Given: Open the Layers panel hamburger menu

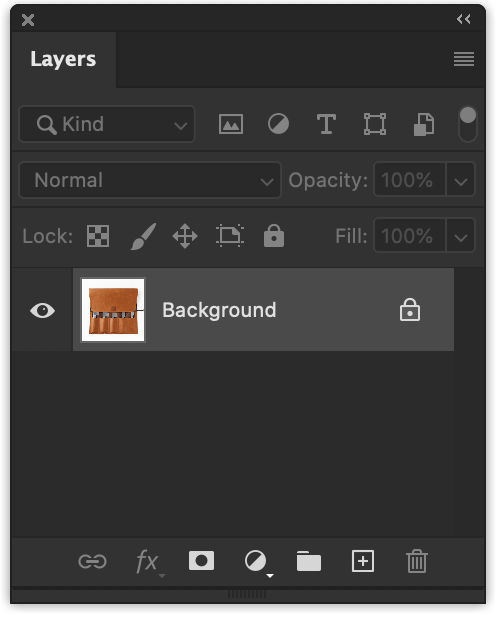Looking at the screenshot, I should 464,59.
